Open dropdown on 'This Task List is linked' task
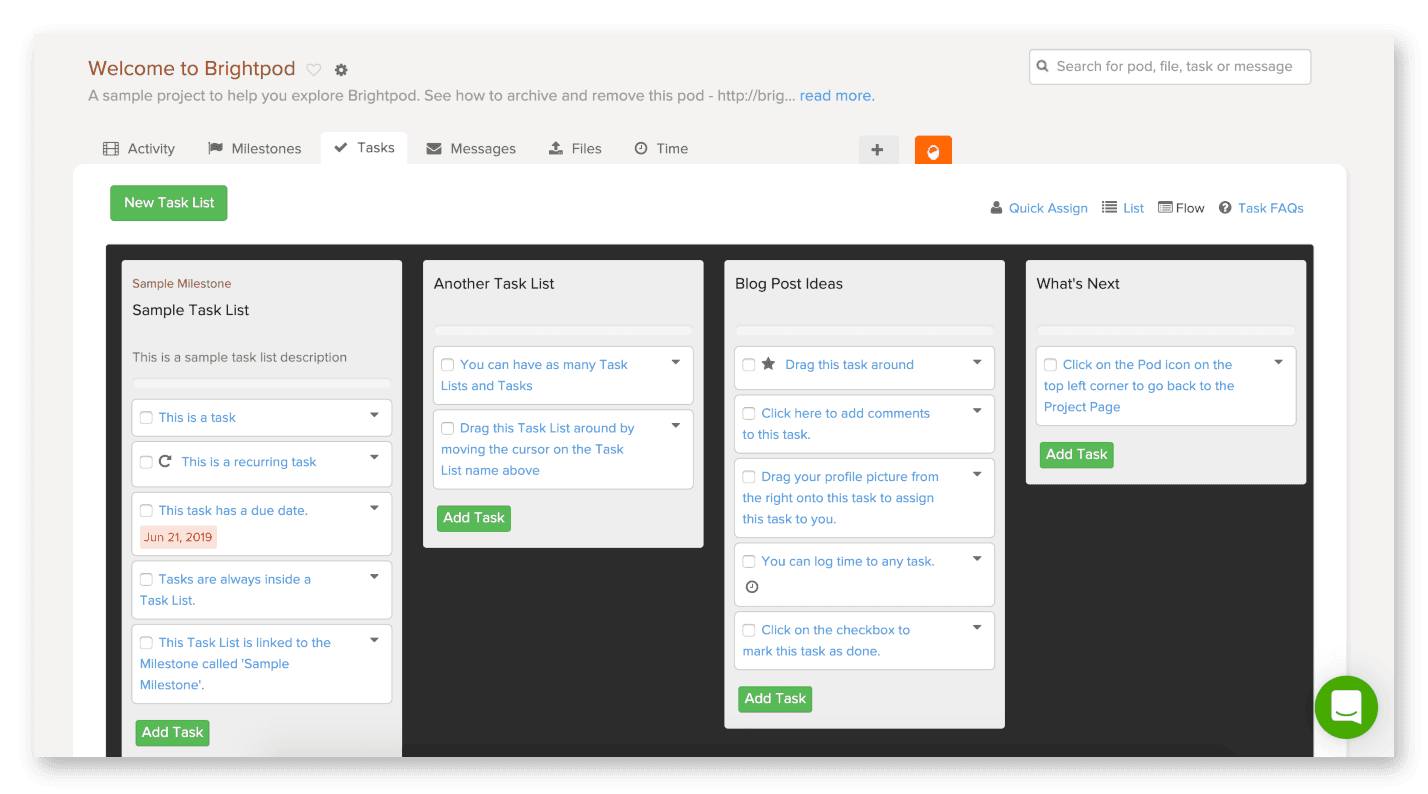Screen dimensions: 1428x794 [374, 640]
